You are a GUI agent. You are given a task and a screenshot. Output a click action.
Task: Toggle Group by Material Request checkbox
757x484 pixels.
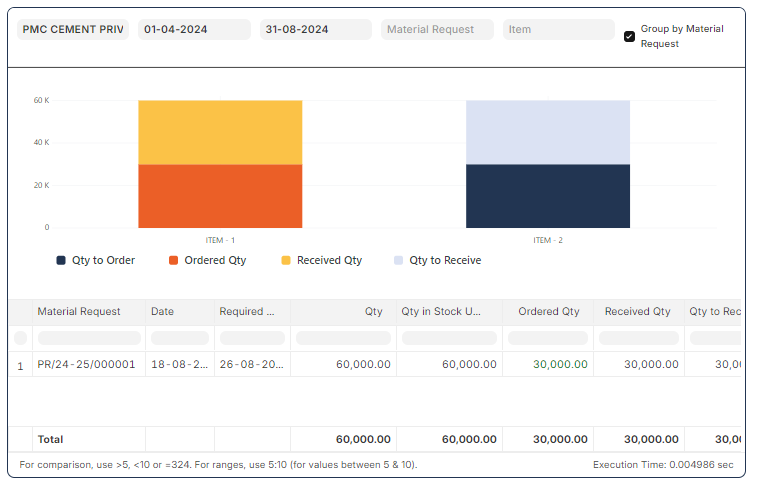pos(629,36)
